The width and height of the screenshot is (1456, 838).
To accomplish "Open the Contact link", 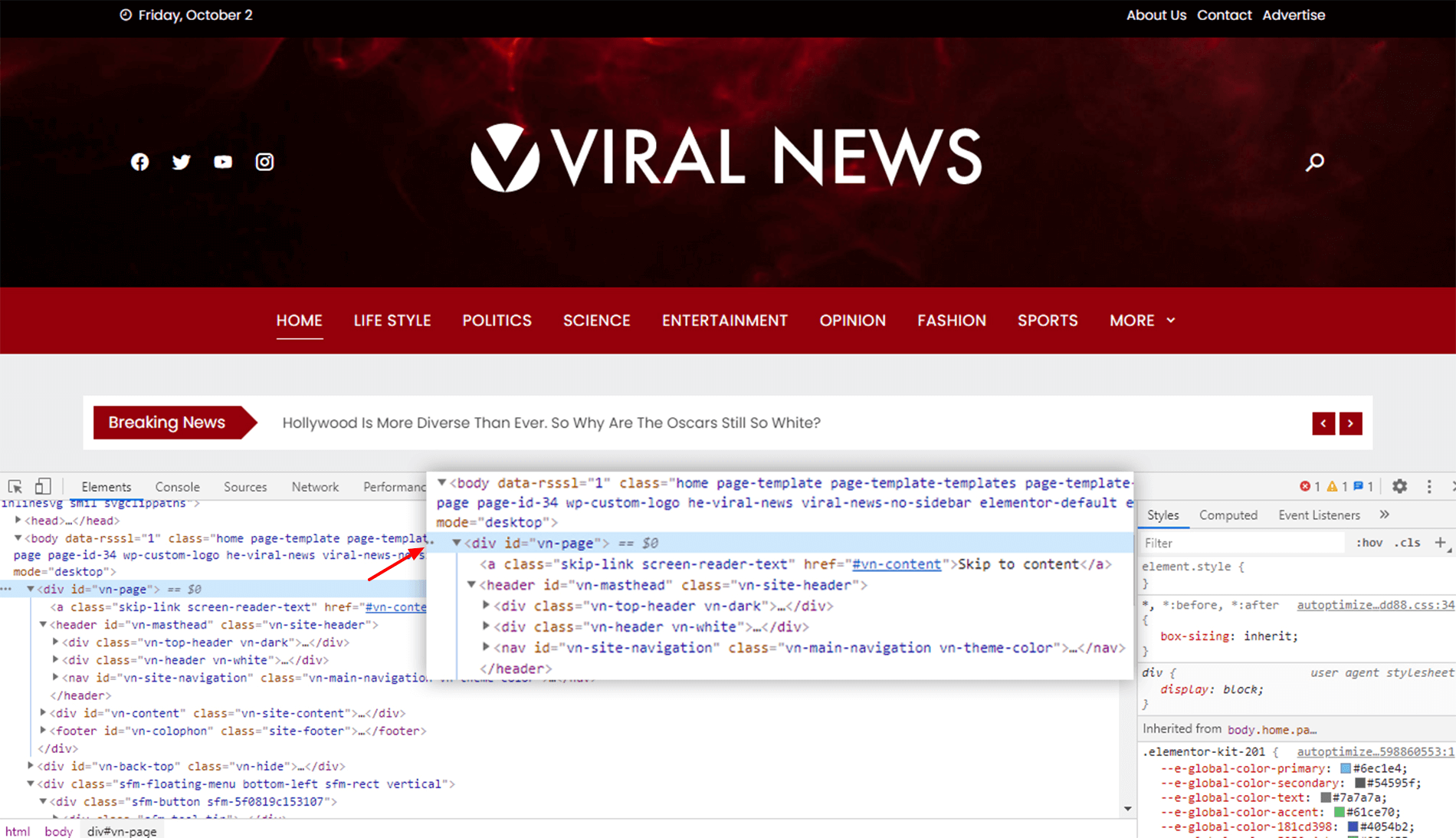I will coord(1224,15).
